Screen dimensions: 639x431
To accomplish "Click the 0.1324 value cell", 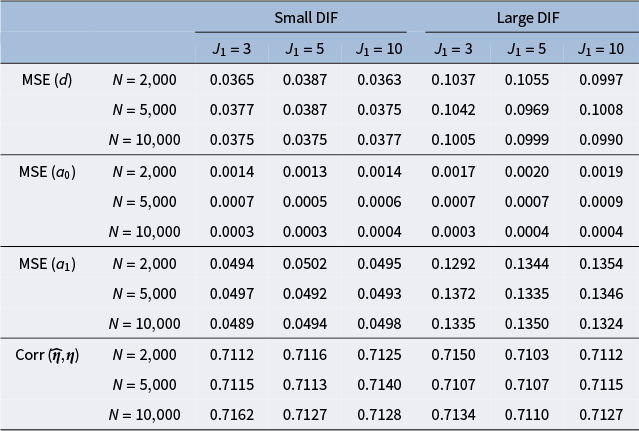I will [600, 324].
